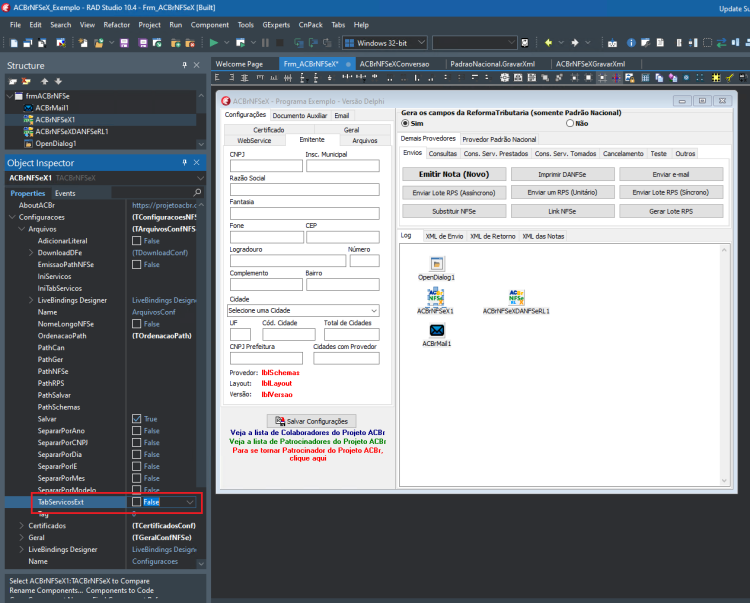This screenshot has width=750, height=603.
Task: Click the blue info circle toolbar icon
Action: [631, 43]
